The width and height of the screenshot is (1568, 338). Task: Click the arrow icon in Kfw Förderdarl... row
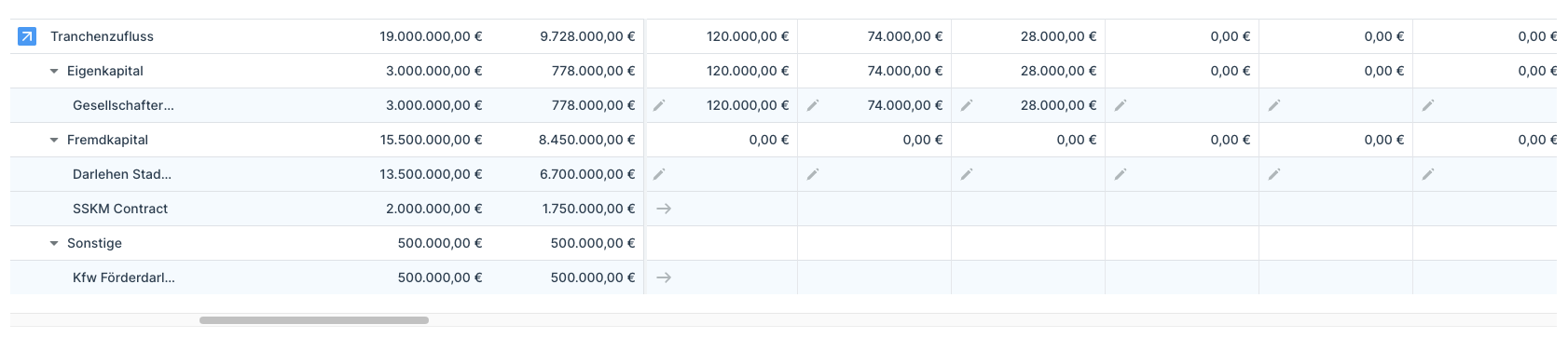[x=664, y=277]
